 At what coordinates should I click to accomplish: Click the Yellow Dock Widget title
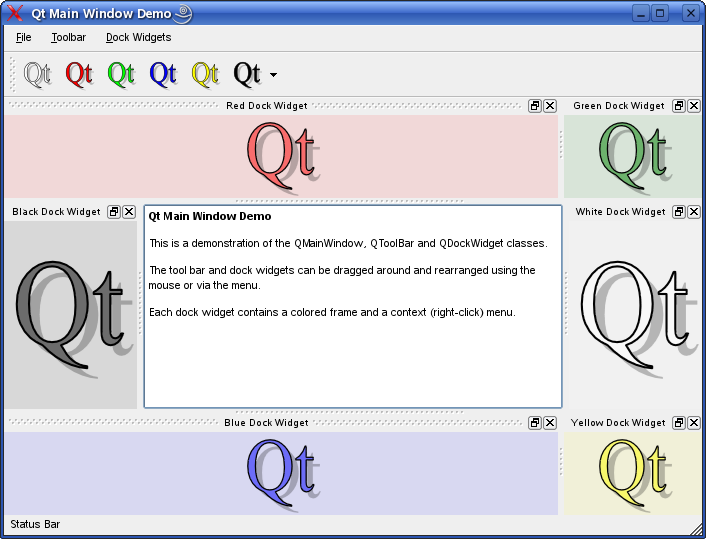click(618, 423)
